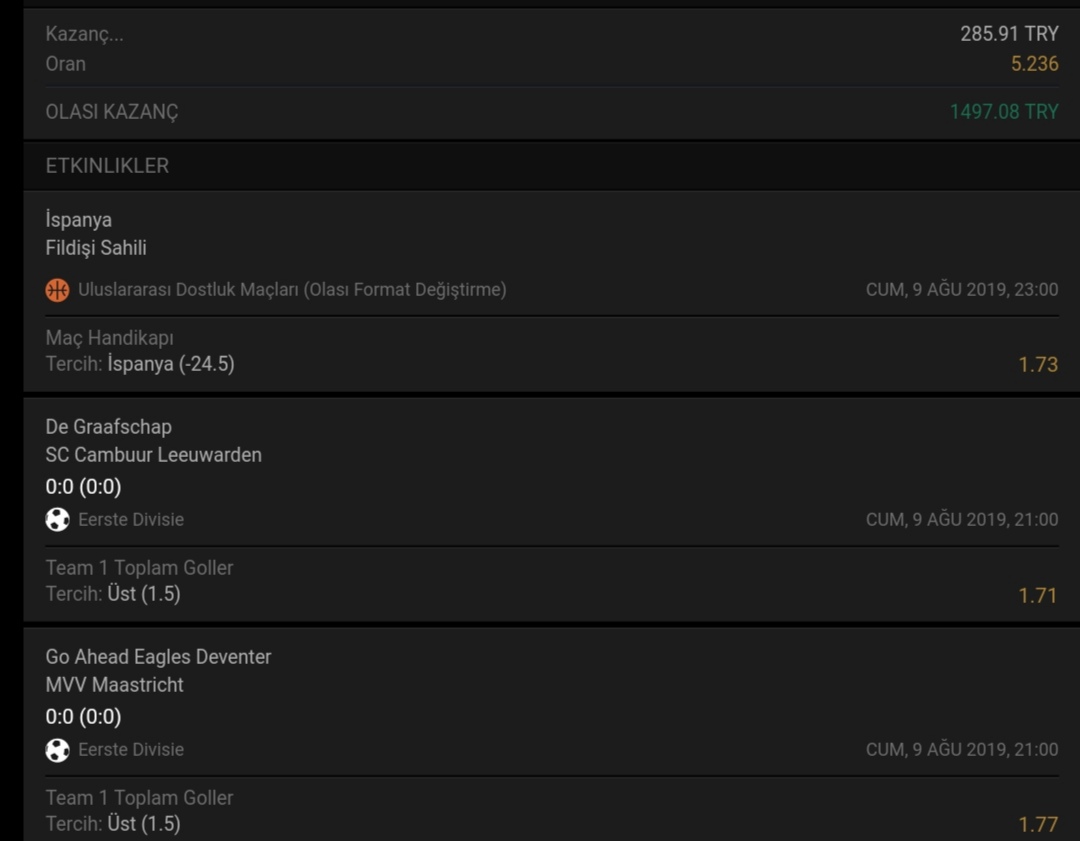Click the SC Cambuur Leeuwarden team name
This screenshot has width=1080, height=841.
153,455
